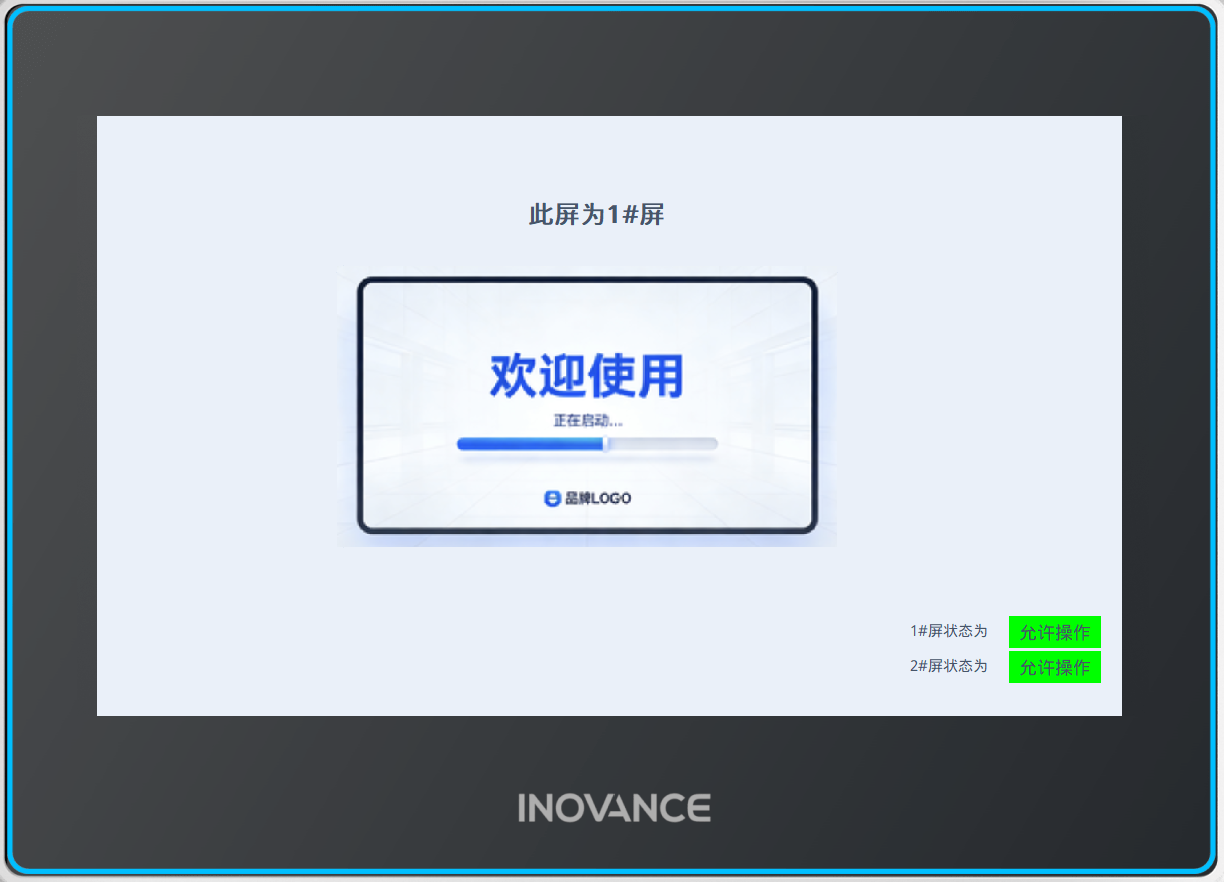Click the 2#屏状态为 label
The width and height of the screenshot is (1224, 882).
click(x=948, y=666)
